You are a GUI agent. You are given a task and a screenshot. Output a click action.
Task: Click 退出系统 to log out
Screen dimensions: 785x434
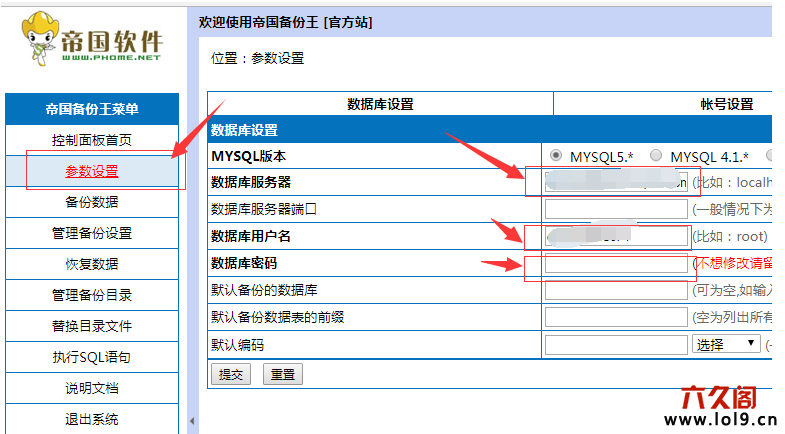pos(92,419)
